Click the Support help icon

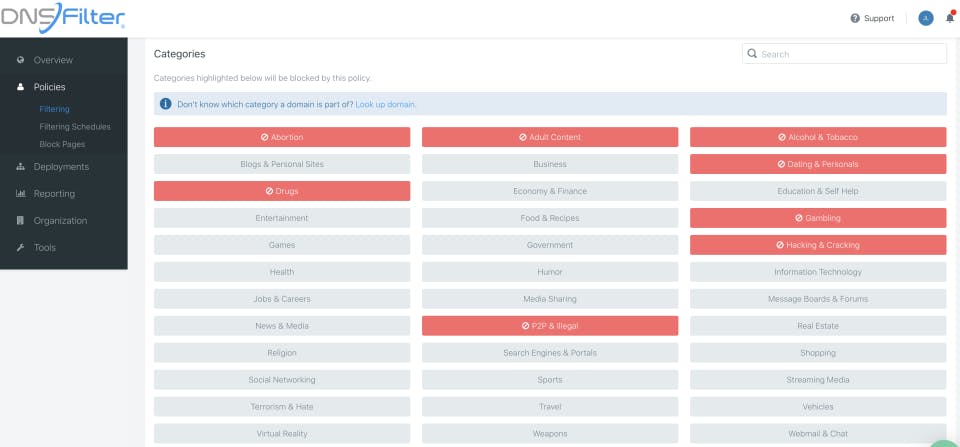pos(855,18)
